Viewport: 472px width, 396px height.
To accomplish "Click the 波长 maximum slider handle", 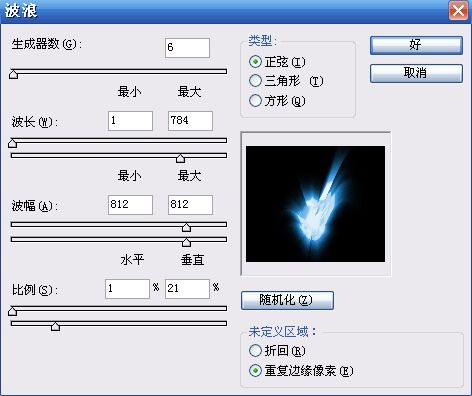I will point(181,158).
